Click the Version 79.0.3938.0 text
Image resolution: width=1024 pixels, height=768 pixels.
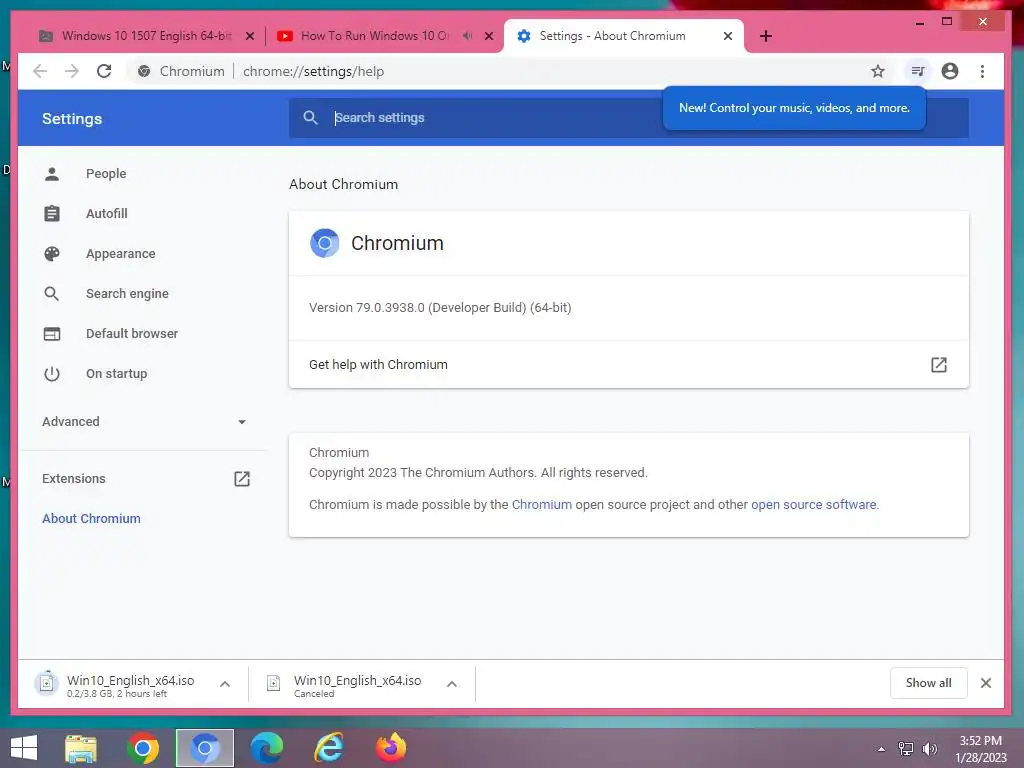pyautogui.click(x=440, y=308)
